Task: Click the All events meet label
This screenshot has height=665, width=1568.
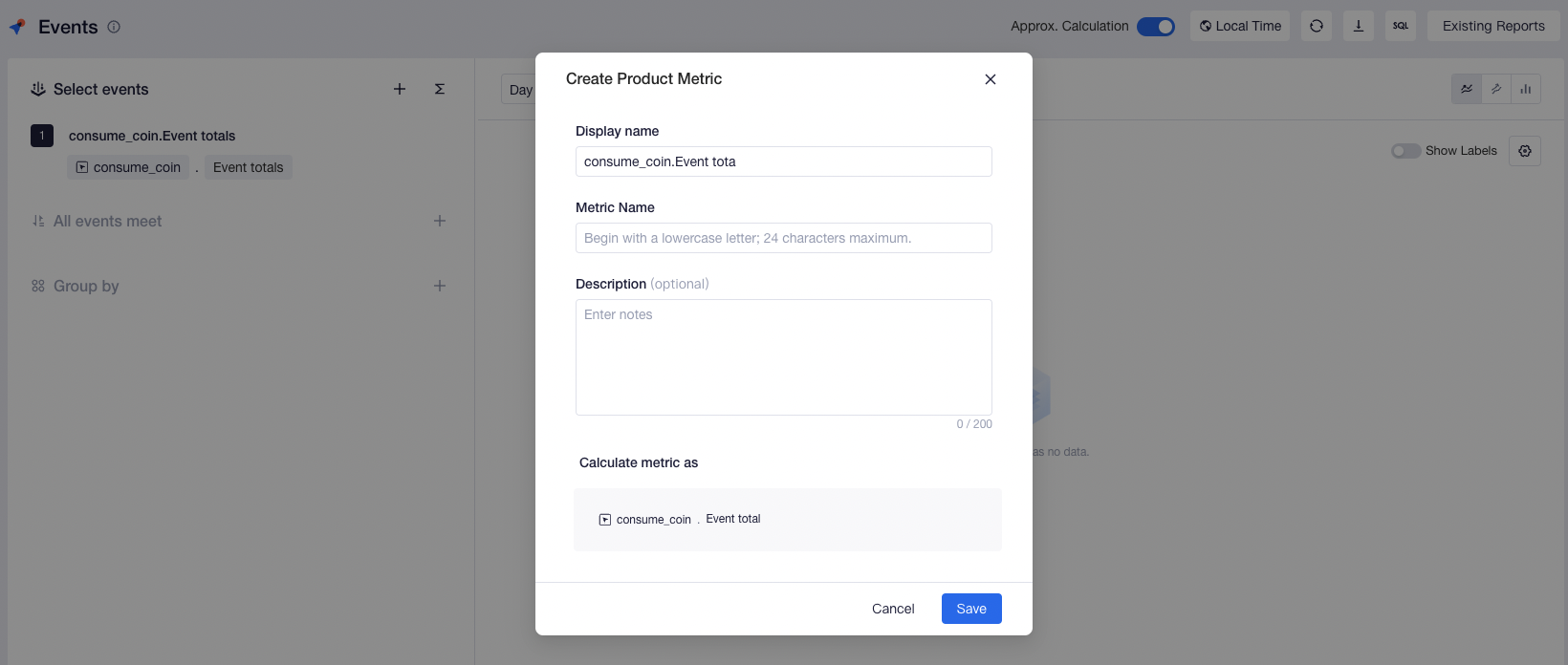Action: 107,221
